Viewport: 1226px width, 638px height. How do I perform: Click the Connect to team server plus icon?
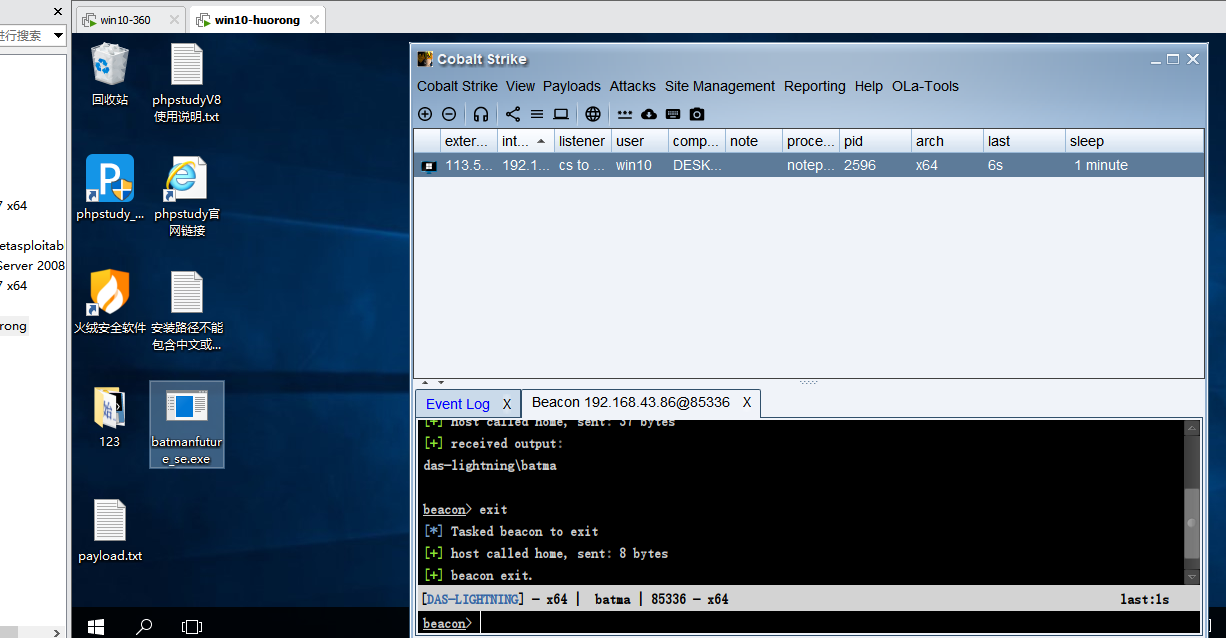425,114
